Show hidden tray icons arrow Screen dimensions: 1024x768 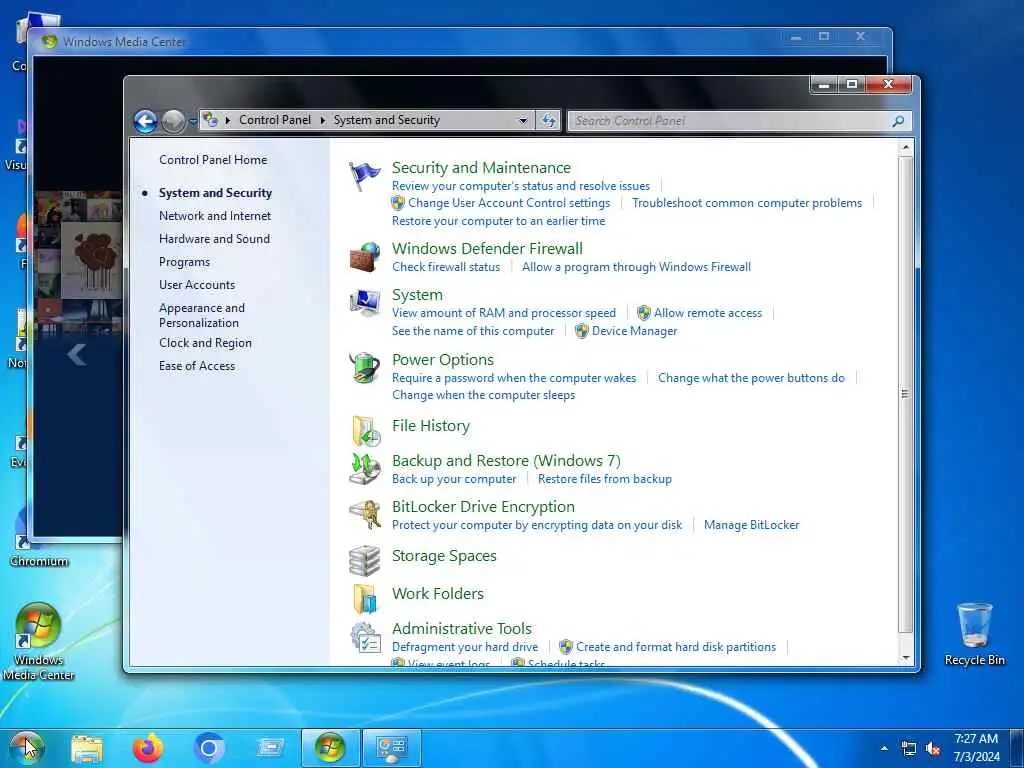[884, 748]
